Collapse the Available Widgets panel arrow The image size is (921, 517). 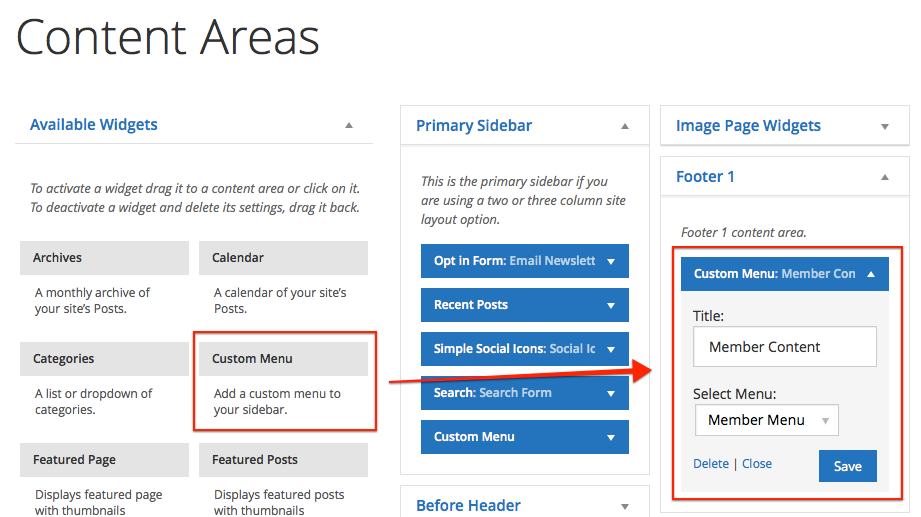[x=349, y=125]
